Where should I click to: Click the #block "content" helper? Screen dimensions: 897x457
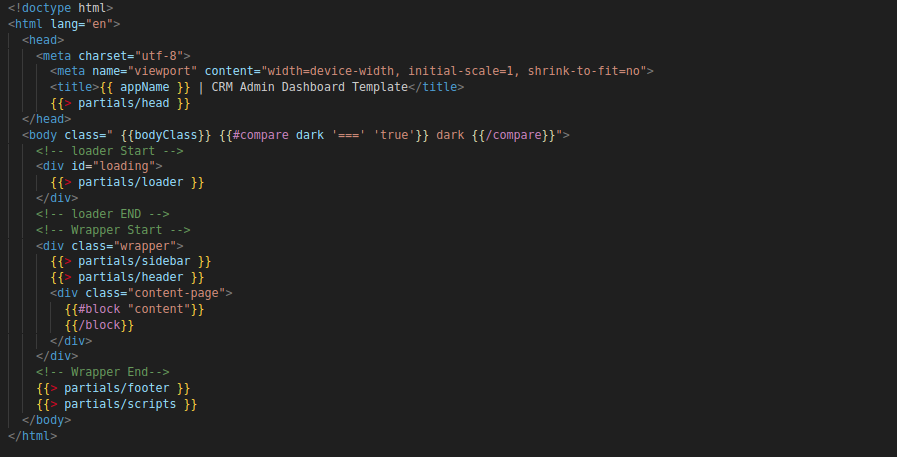(134, 309)
